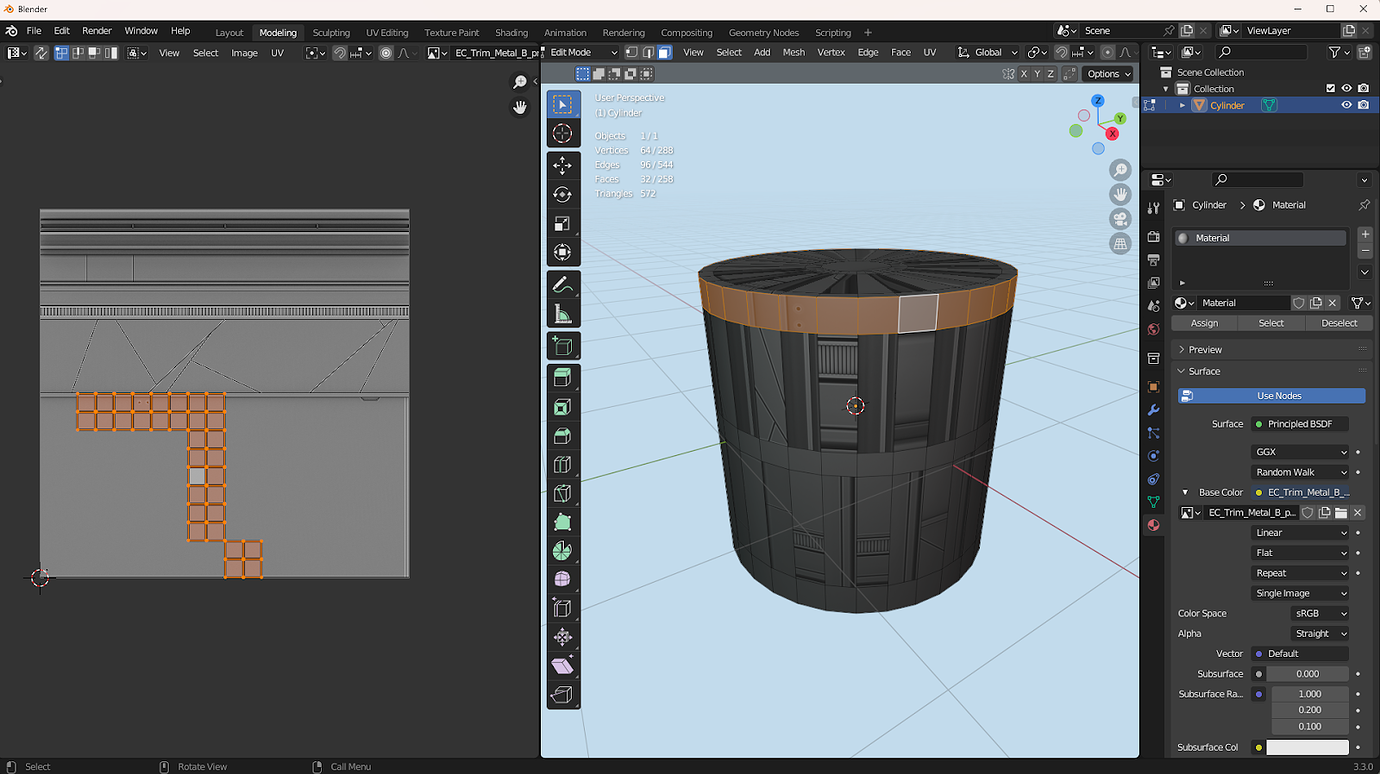The height and width of the screenshot is (774, 1380).
Task: Open the Mesh menu in the viewport header
Action: [793, 51]
